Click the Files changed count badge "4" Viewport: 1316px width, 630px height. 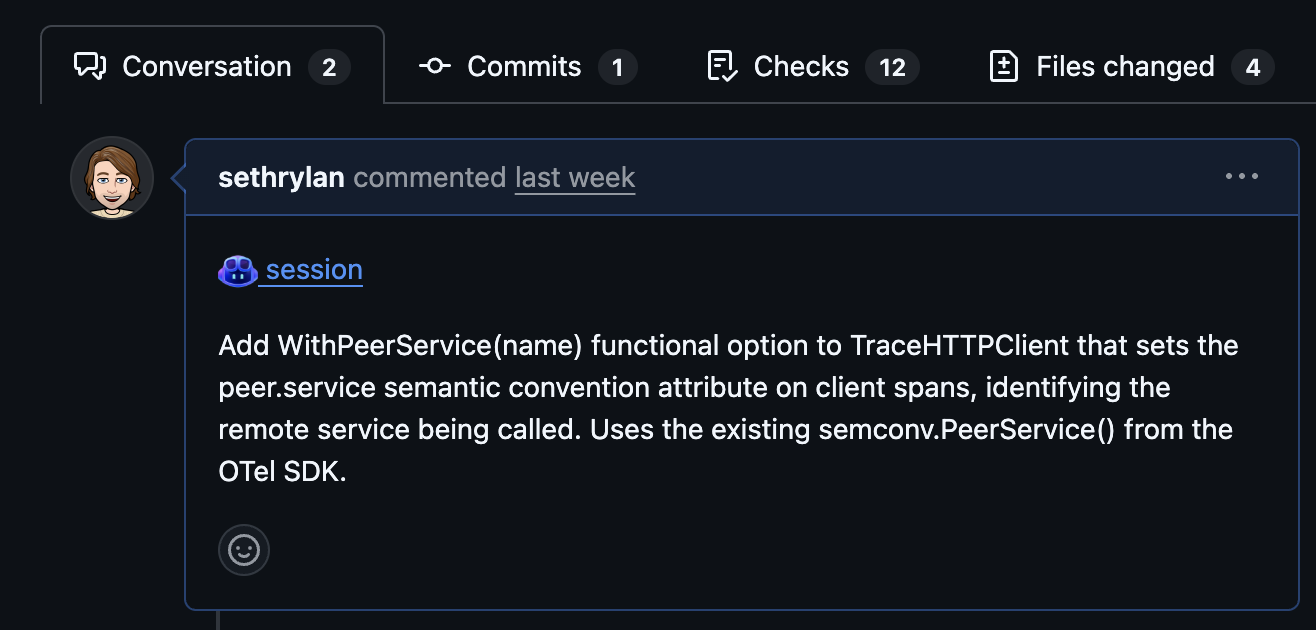1252,68
